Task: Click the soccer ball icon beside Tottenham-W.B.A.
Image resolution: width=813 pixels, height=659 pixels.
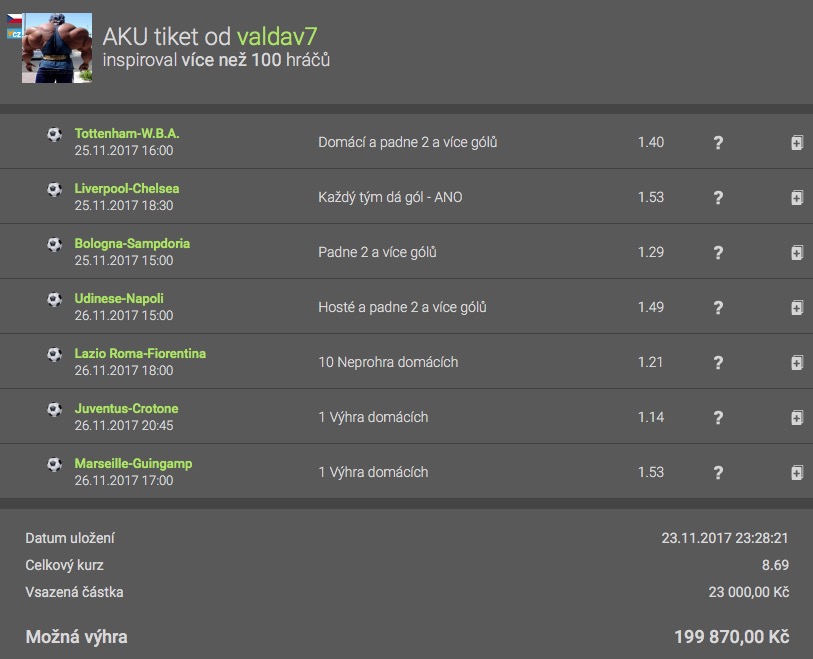Action: pos(54,134)
